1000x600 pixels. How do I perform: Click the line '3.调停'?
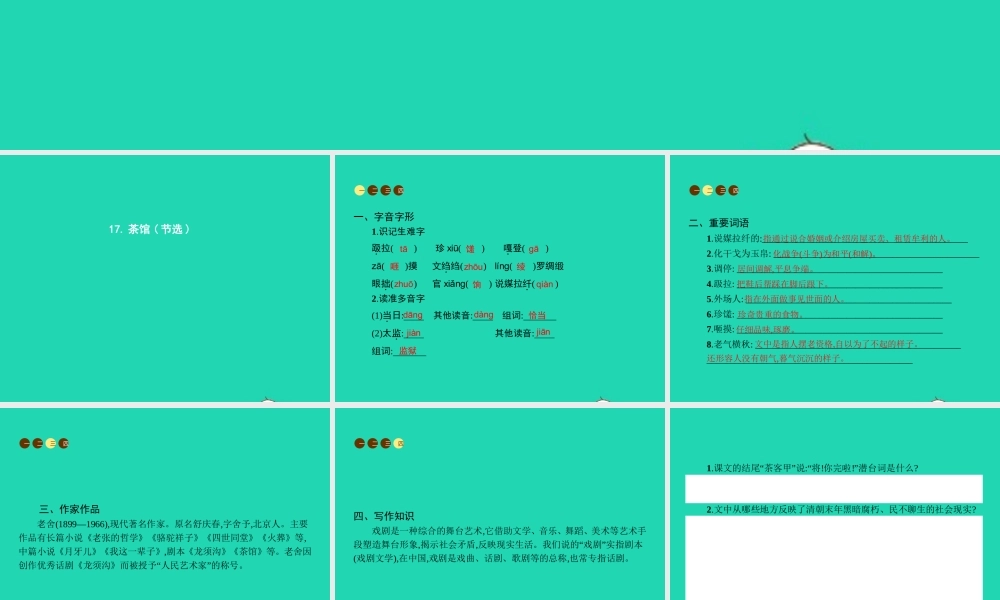point(824,268)
